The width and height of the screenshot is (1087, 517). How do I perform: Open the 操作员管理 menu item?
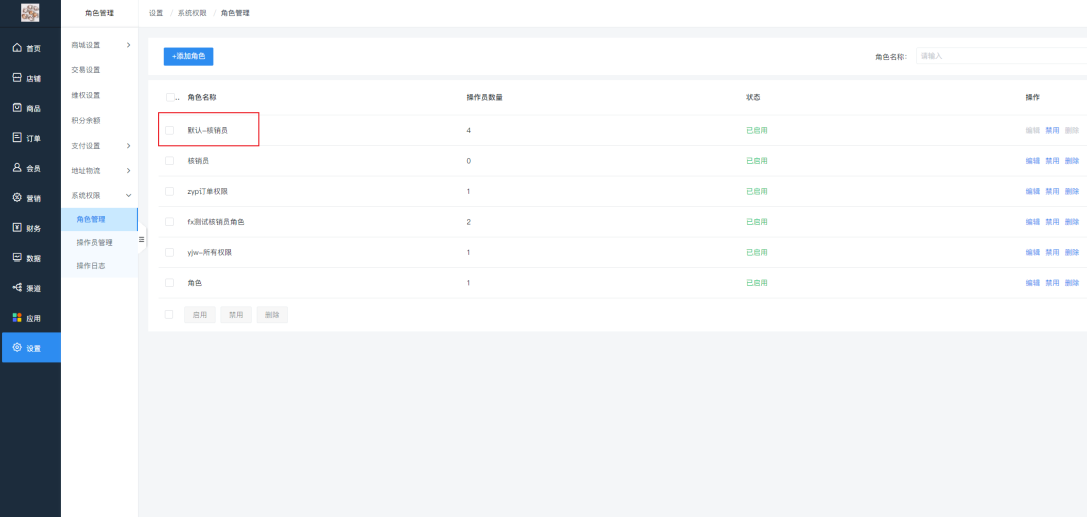94,242
